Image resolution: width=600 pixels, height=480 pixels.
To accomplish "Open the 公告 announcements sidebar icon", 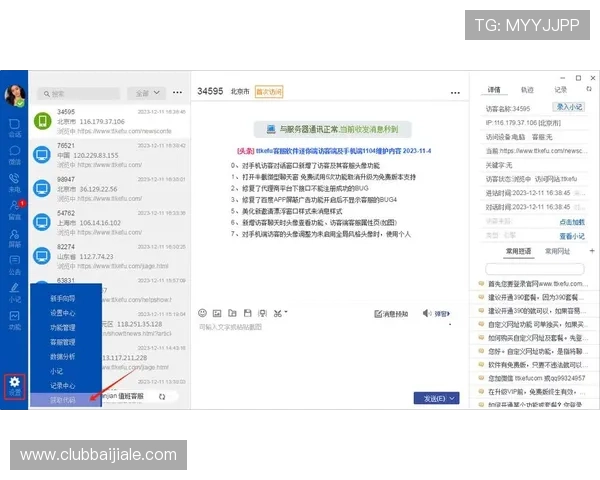I will point(15,266).
